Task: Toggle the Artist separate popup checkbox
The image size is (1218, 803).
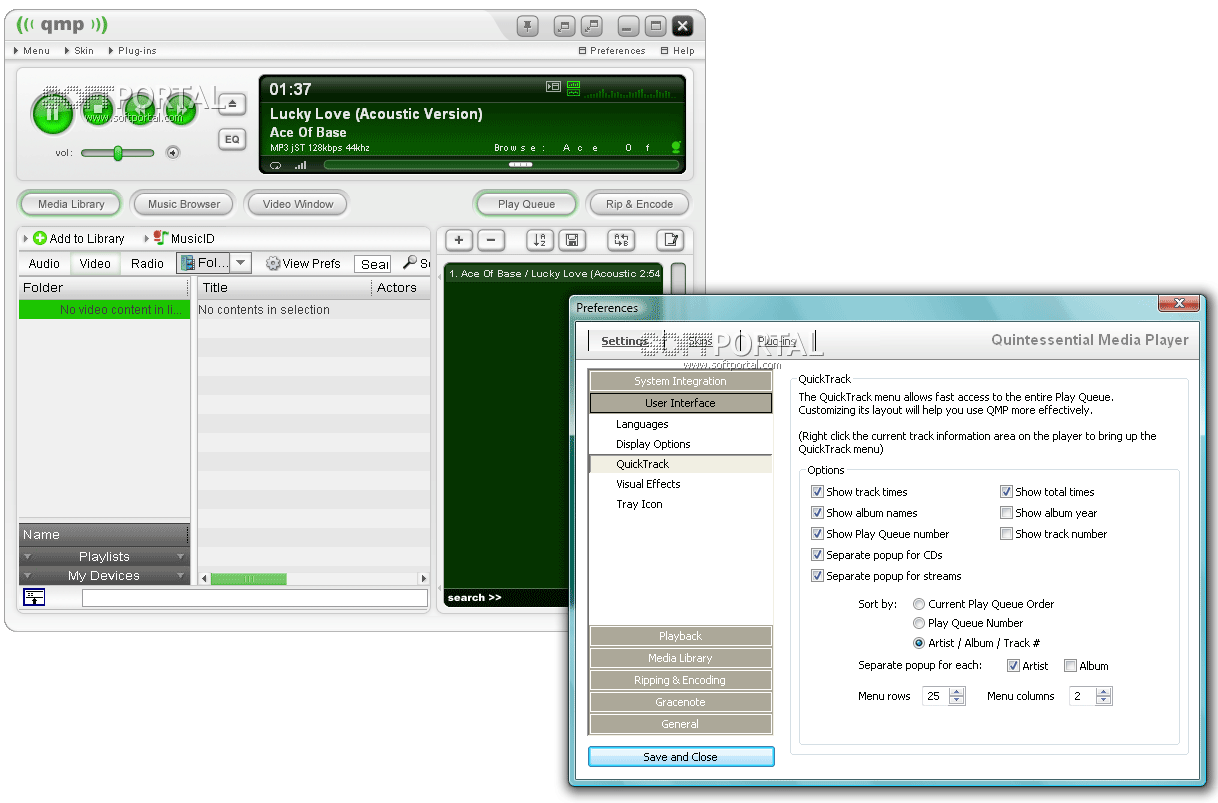Action: tap(1013, 666)
